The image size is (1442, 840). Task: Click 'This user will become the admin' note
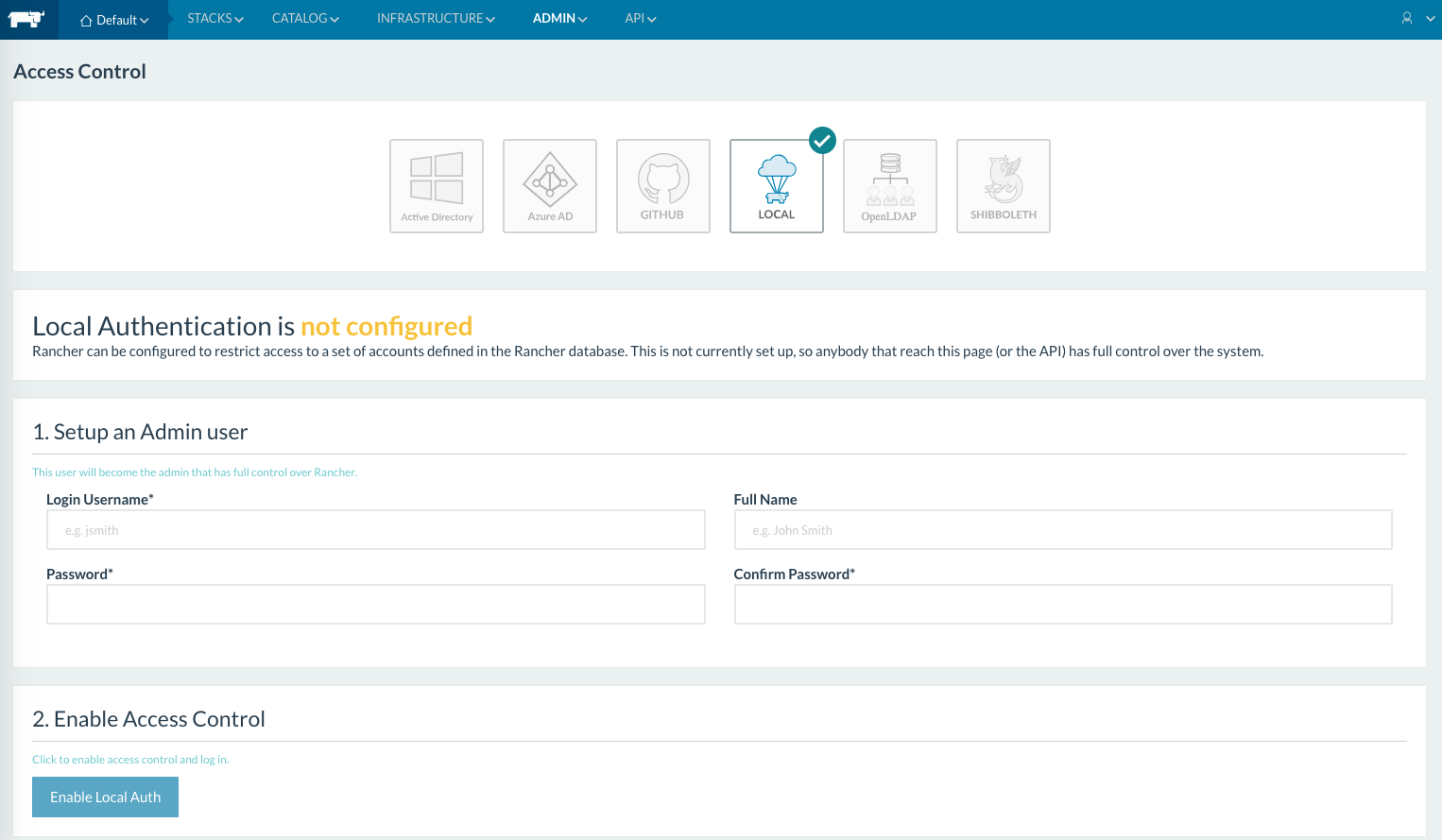pos(195,472)
